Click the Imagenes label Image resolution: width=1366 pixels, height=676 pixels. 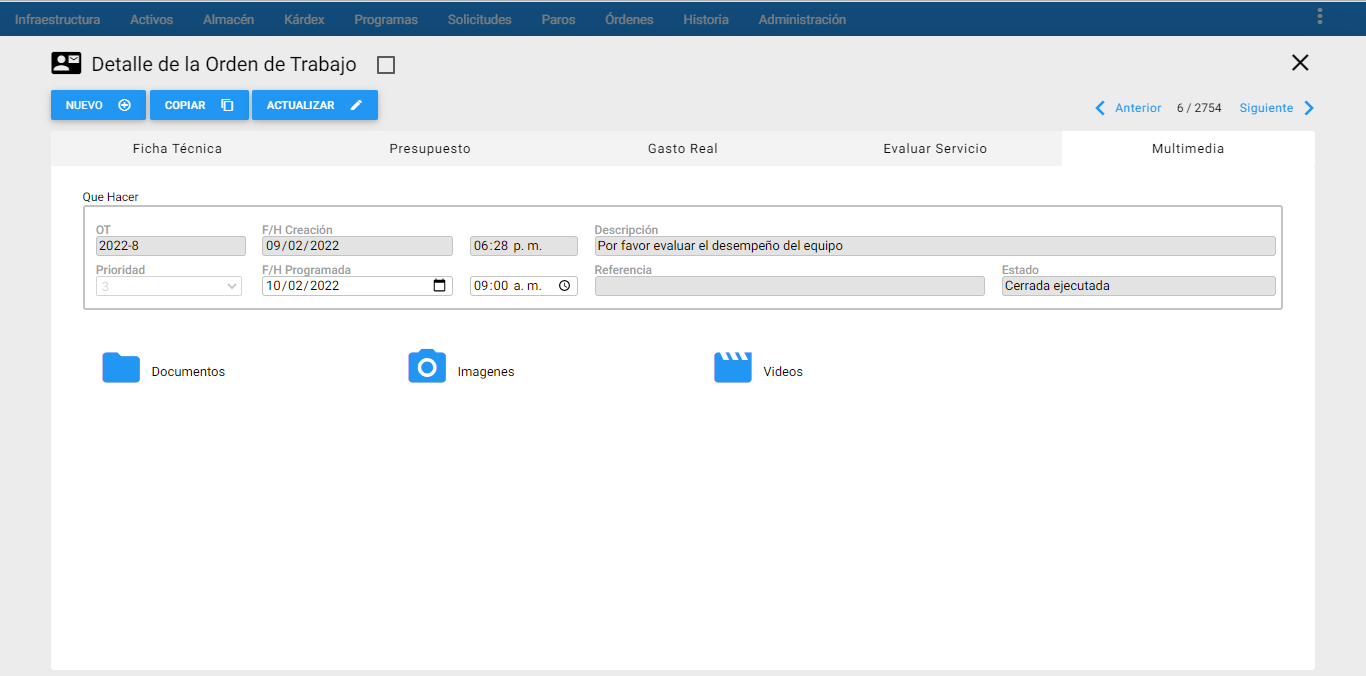pyautogui.click(x=486, y=372)
